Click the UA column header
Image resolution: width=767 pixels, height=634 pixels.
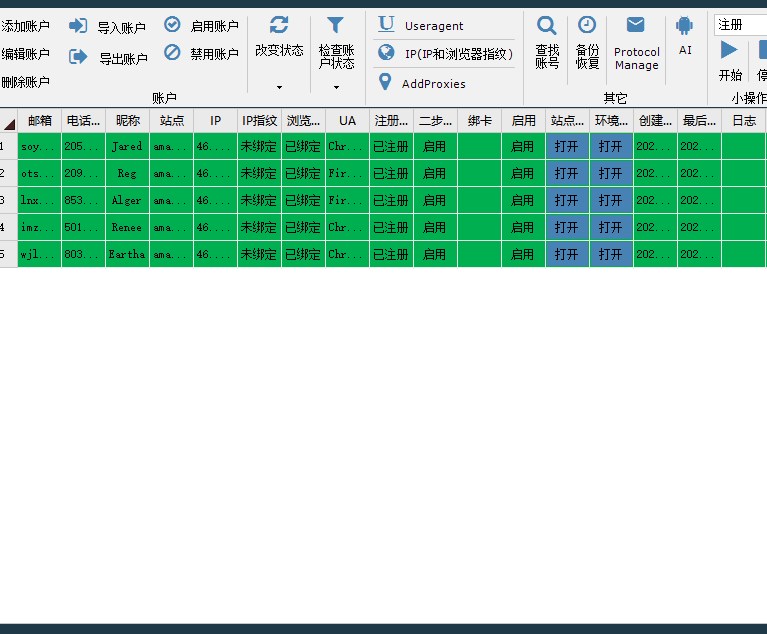(x=347, y=120)
